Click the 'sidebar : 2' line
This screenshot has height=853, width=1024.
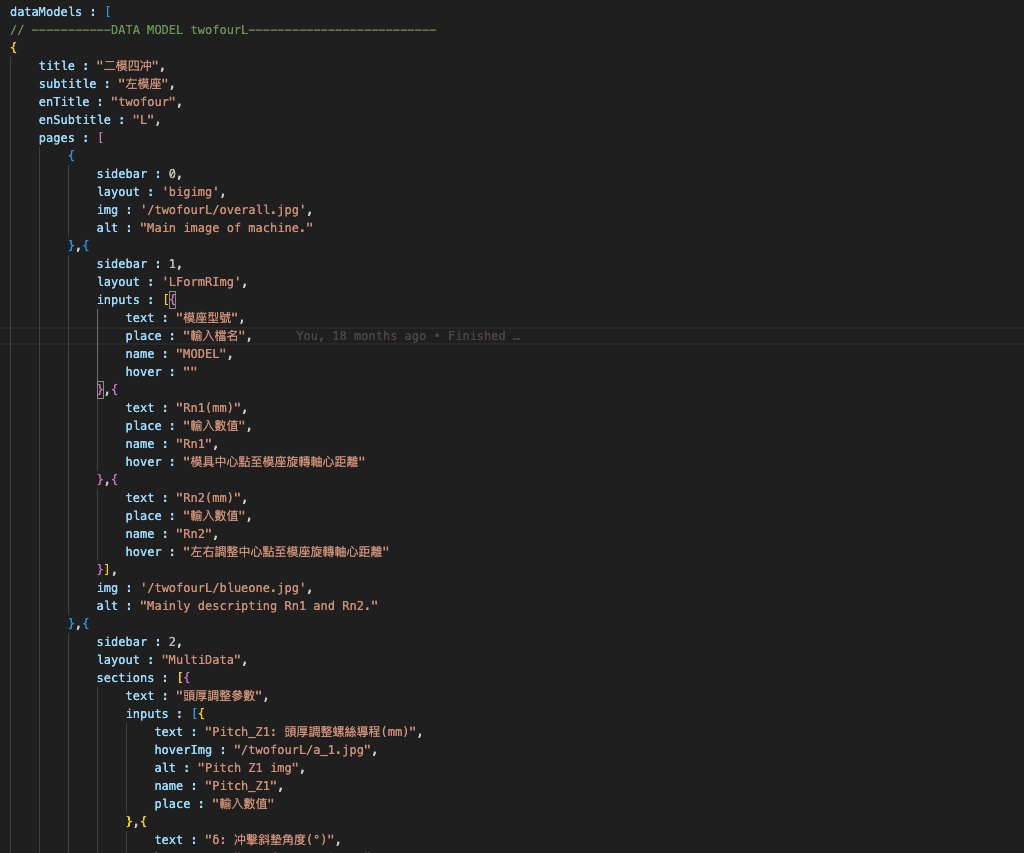click(139, 642)
